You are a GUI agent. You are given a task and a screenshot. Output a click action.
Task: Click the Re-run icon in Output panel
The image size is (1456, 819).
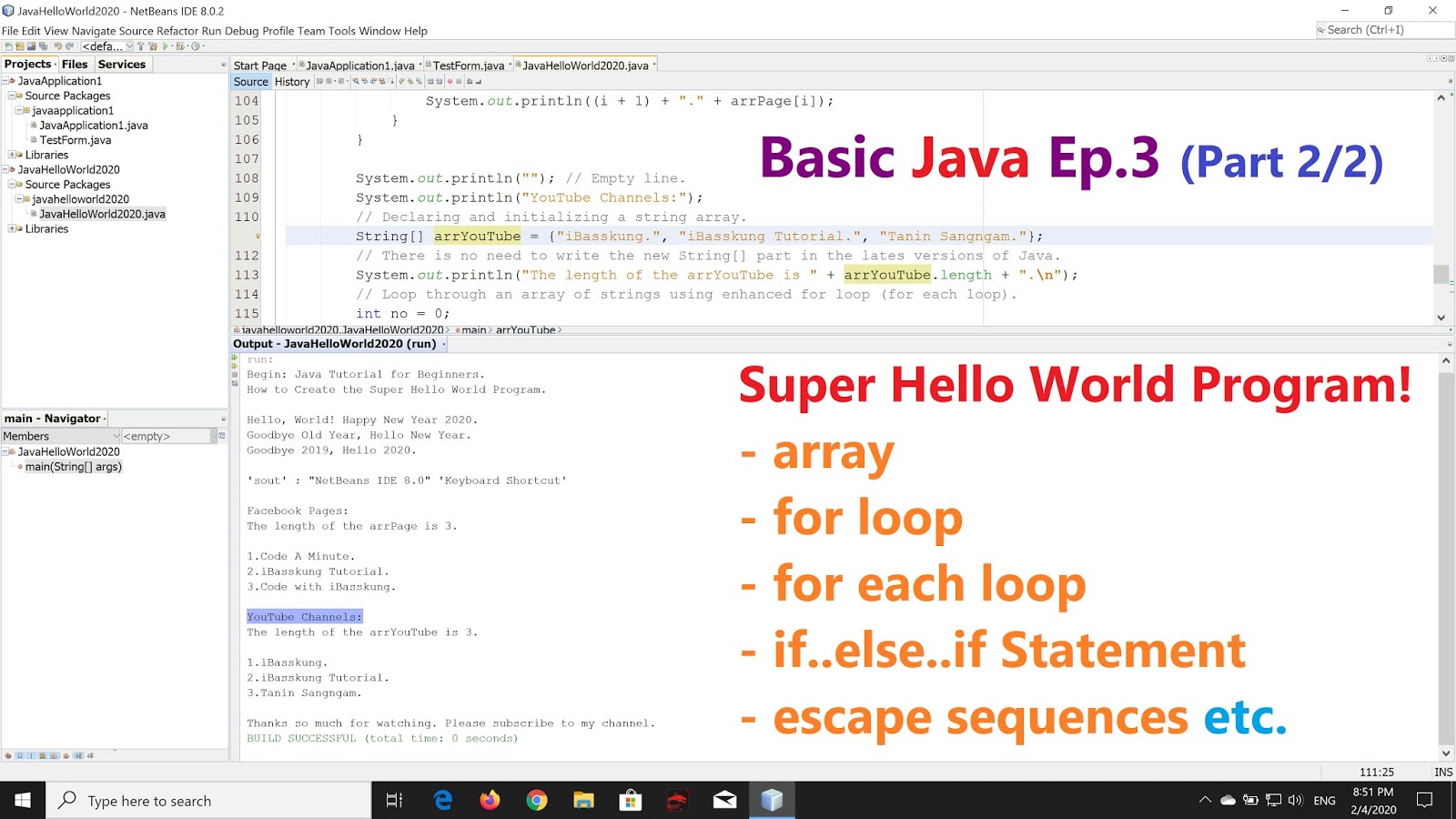[x=235, y=357]
